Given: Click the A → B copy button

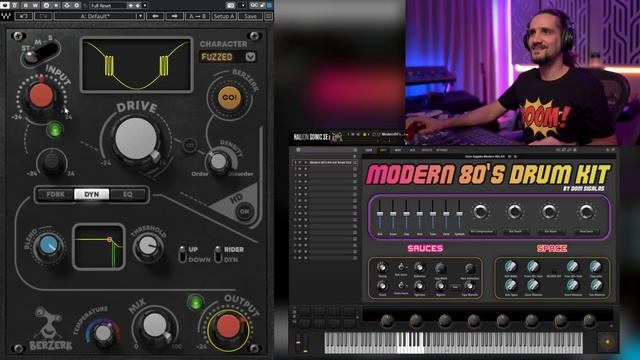Looking at the screenshot, I should click(198, 16).
